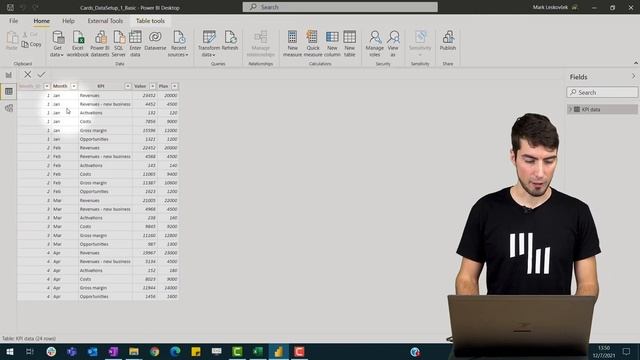Image resolution: width=640 pixels, height=360 pixels.
Task: Open Outlook from the taskbar
Action: pos(93,351)
